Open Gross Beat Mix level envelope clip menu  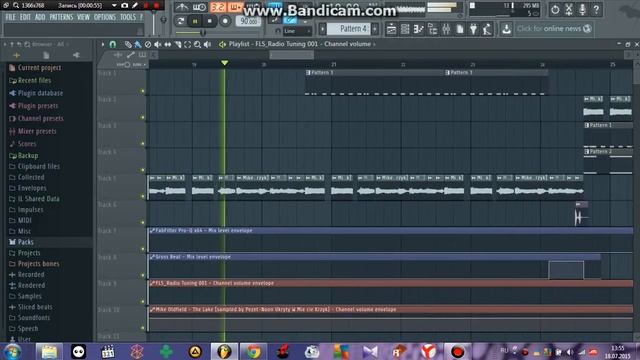152,257
